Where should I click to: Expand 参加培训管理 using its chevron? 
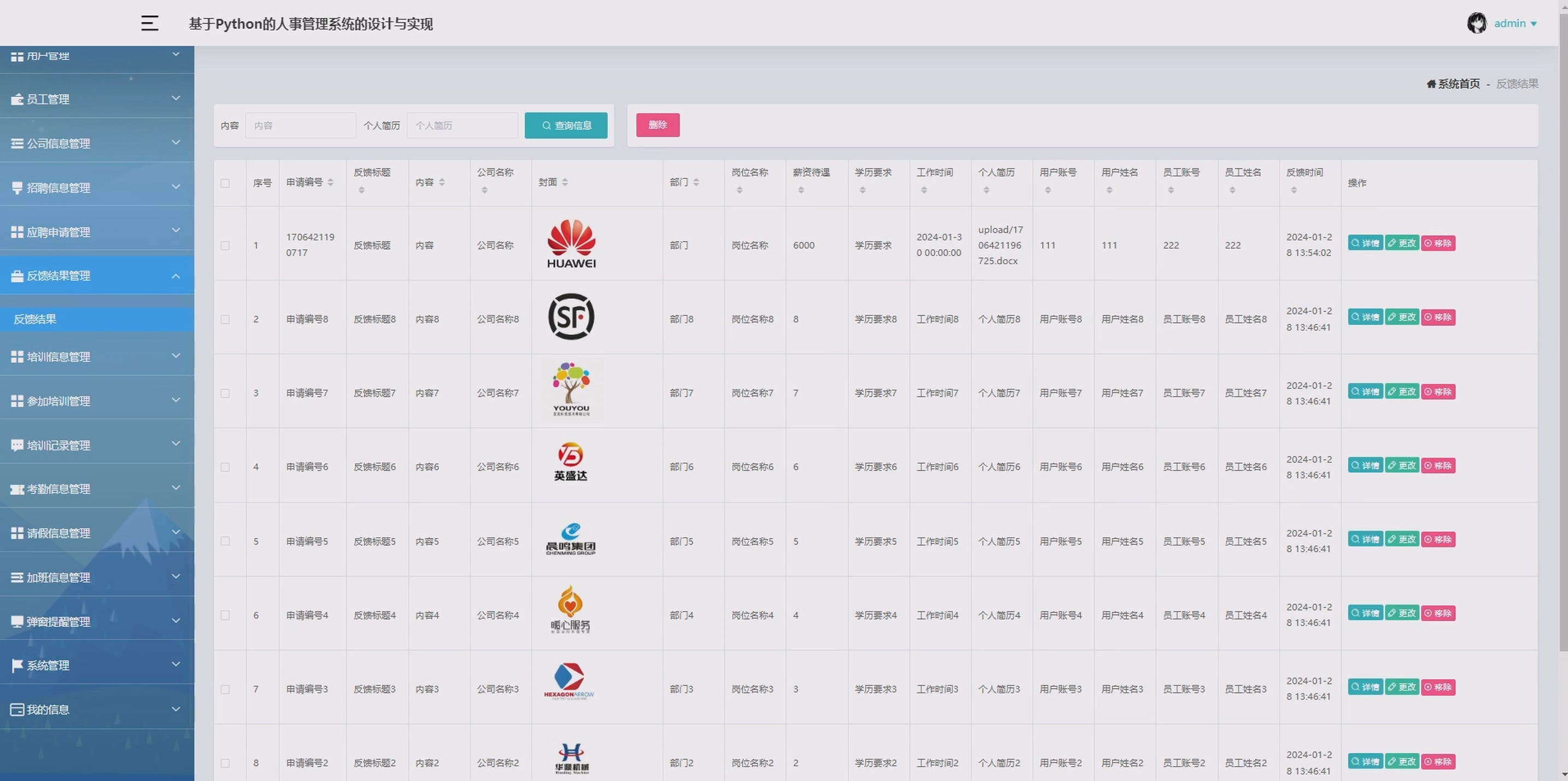[x=176, y=400]
